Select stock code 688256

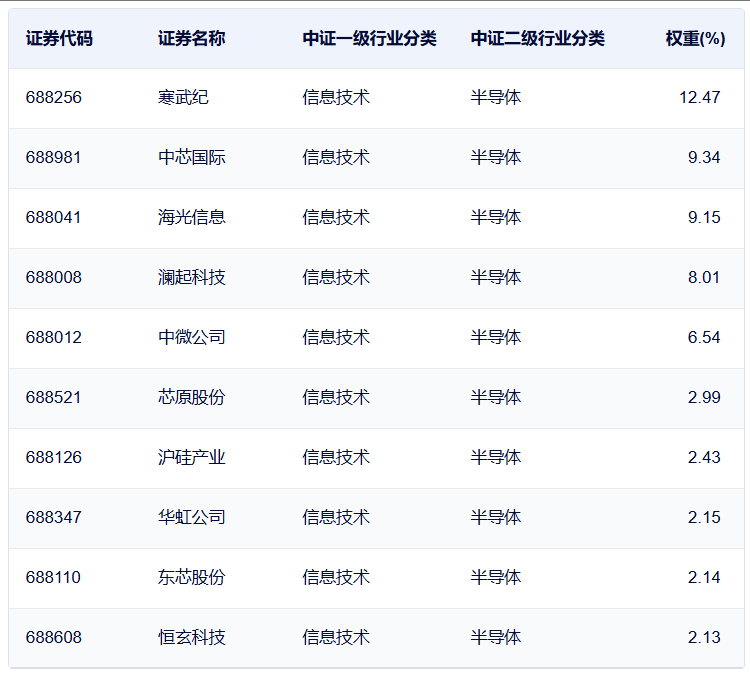(54, 98)
